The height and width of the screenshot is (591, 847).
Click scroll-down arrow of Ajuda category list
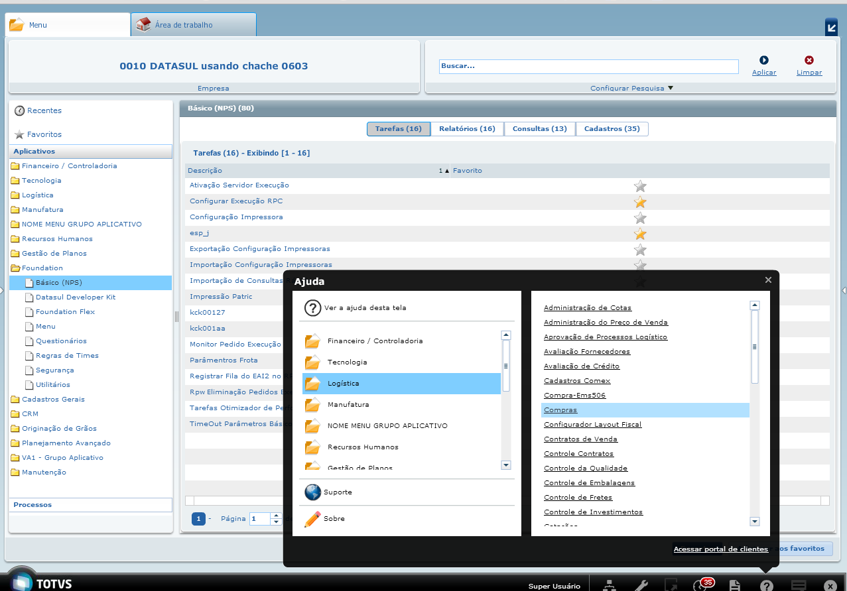pyautogui.click(x=506, y=465)
